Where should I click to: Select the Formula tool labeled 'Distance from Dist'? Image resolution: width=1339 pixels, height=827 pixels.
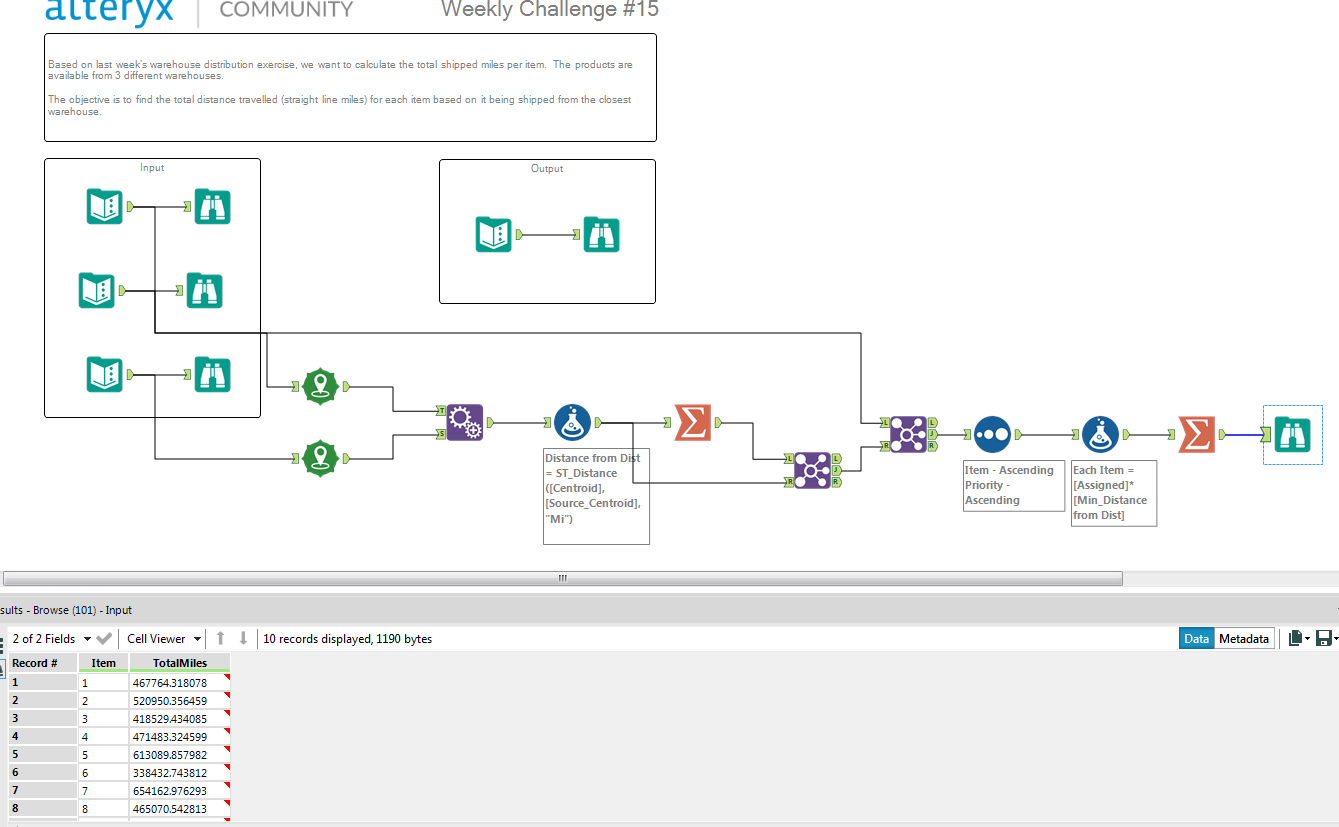click(573, 421)
